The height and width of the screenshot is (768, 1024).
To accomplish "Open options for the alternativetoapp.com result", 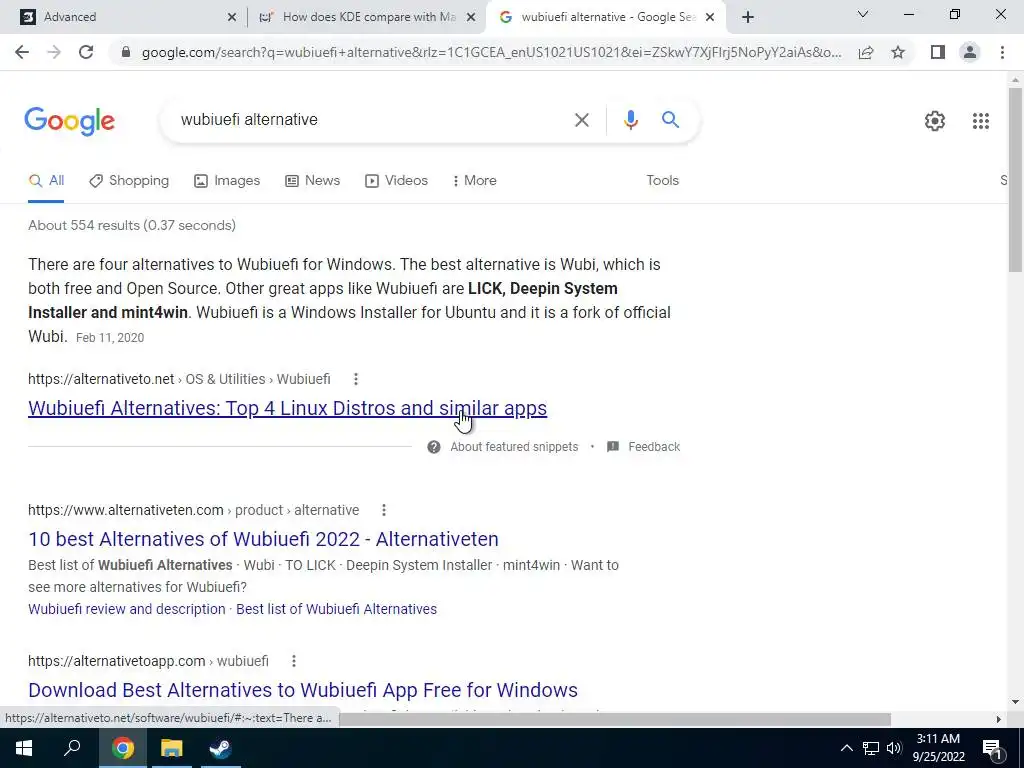I will coord(294,661).
